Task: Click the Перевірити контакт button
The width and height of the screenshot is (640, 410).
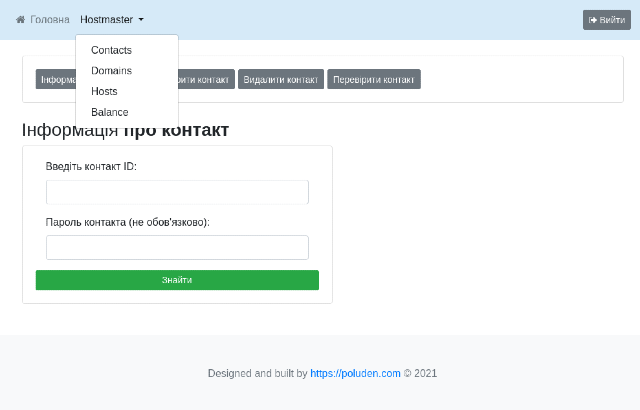Action: 373,80
